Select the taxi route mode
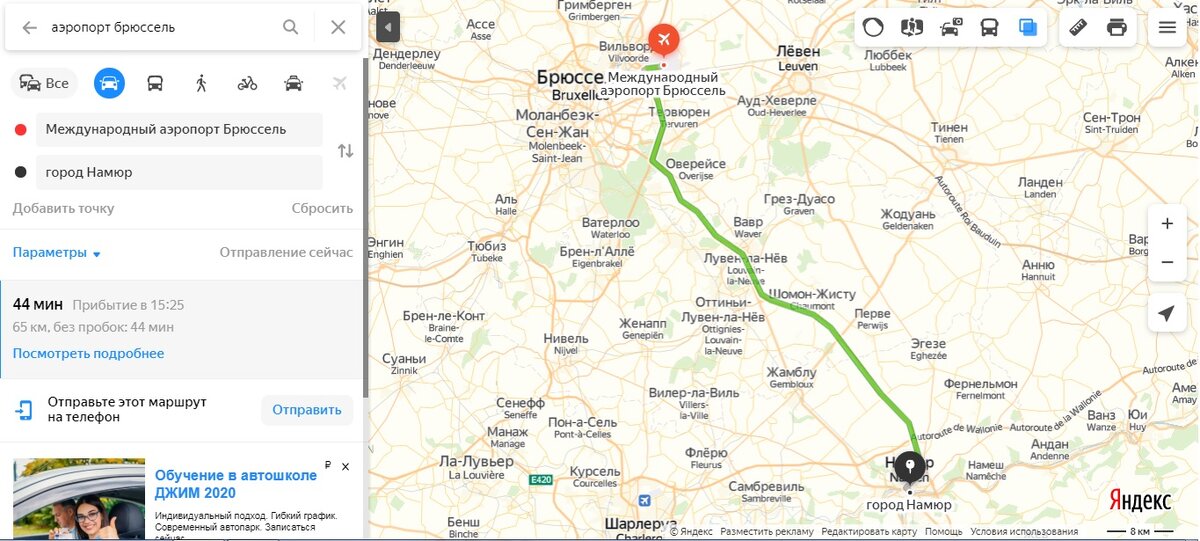Screen dimensions: 1200x541 [x=293, y=83]
